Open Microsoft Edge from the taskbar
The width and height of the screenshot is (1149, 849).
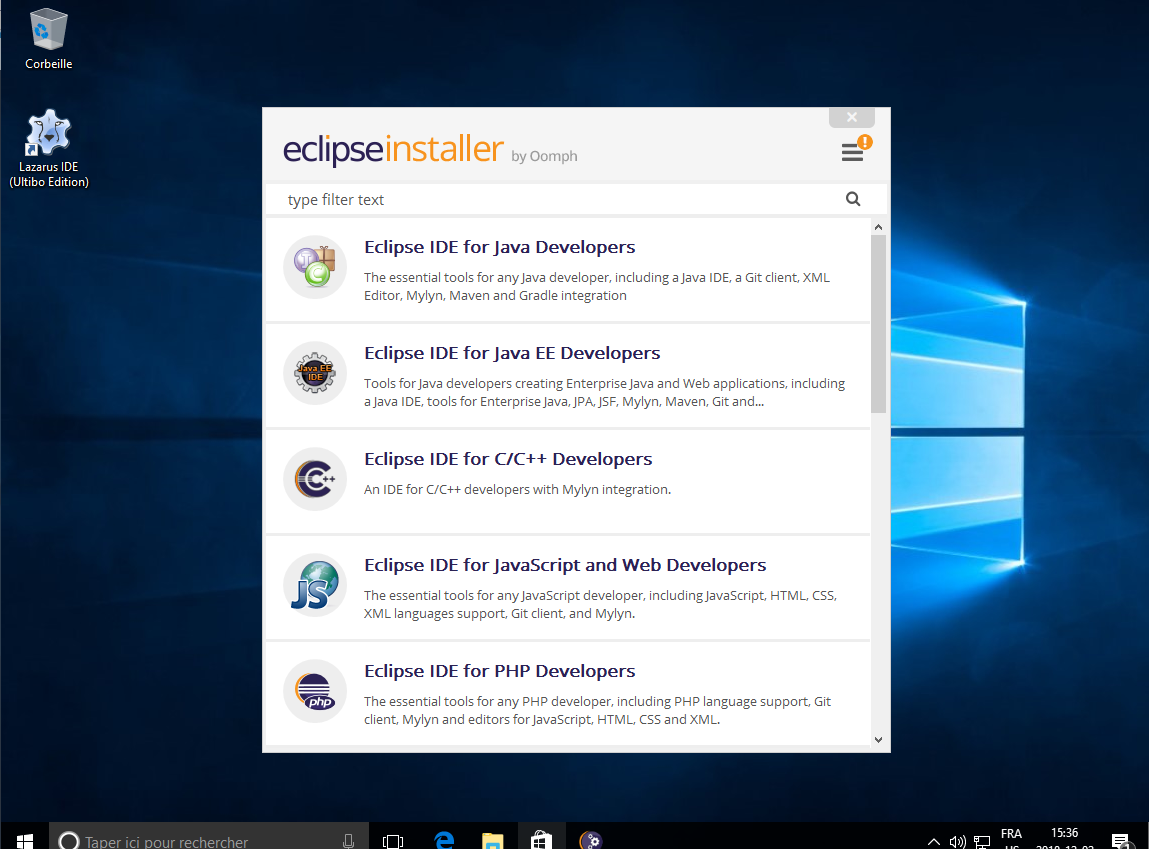[x=445, y=840]
